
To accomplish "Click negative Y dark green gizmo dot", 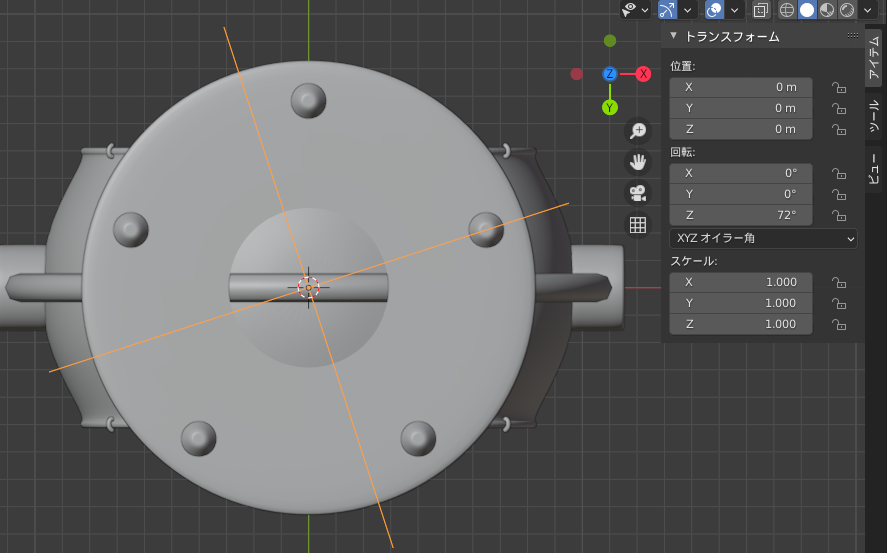I will (x=610, y=41).
